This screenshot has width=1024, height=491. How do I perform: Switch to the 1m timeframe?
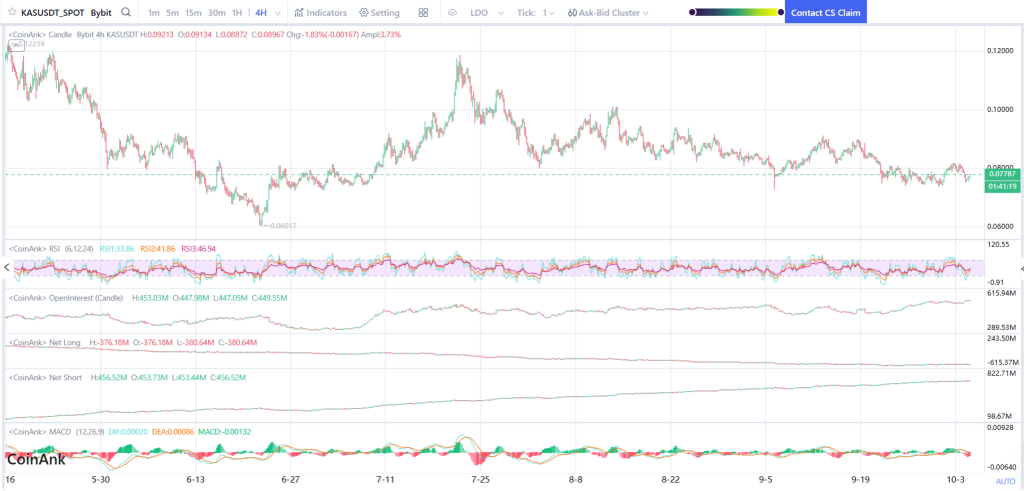tap(153, 12)
